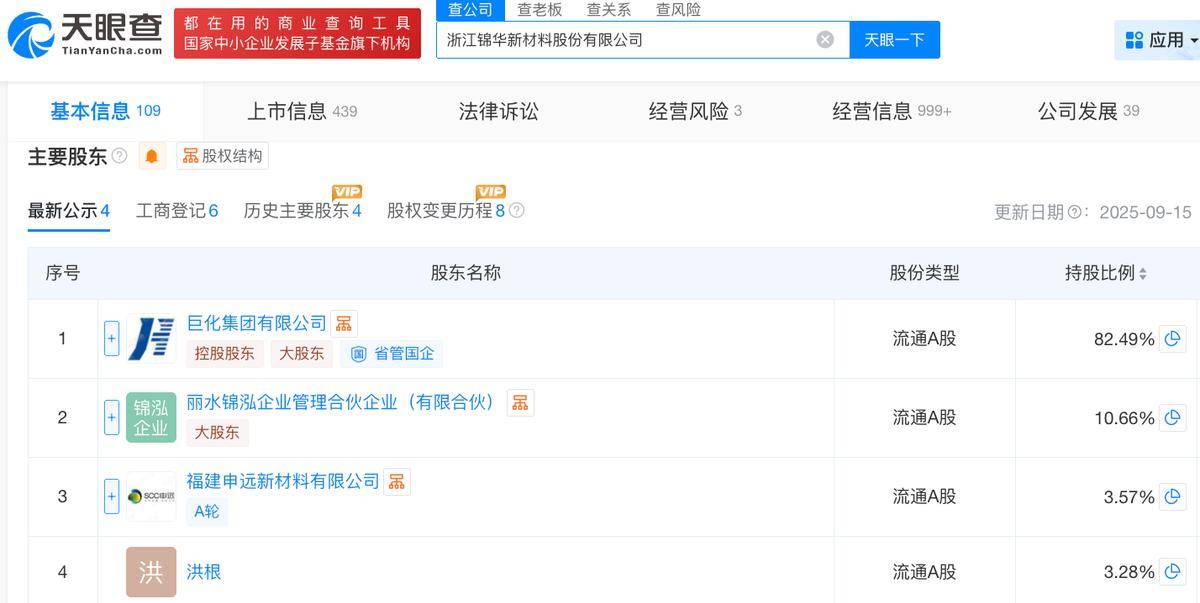Click the 天眼一下 search button

pyautogui.click(x=894, y=39)
